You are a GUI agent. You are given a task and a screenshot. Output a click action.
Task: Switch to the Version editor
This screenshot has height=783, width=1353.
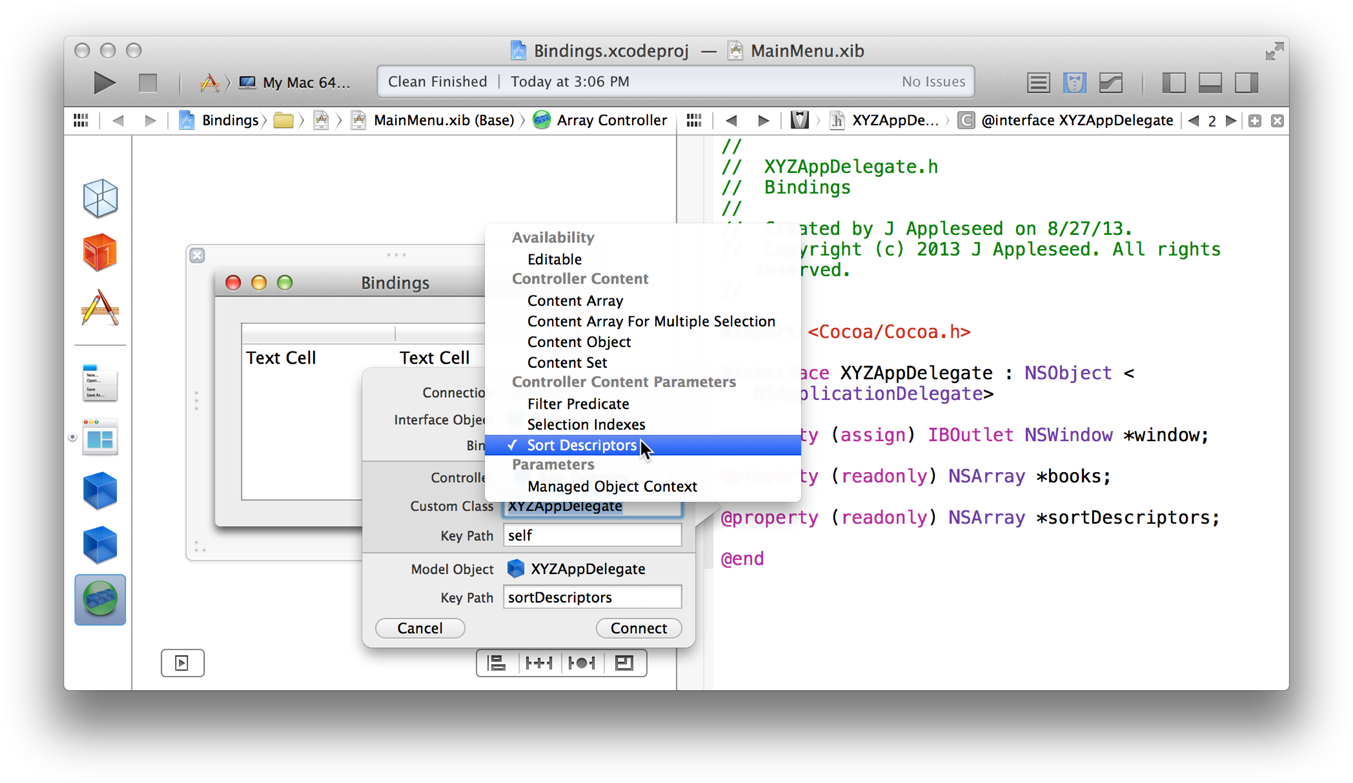click(x=1111, y=83)
